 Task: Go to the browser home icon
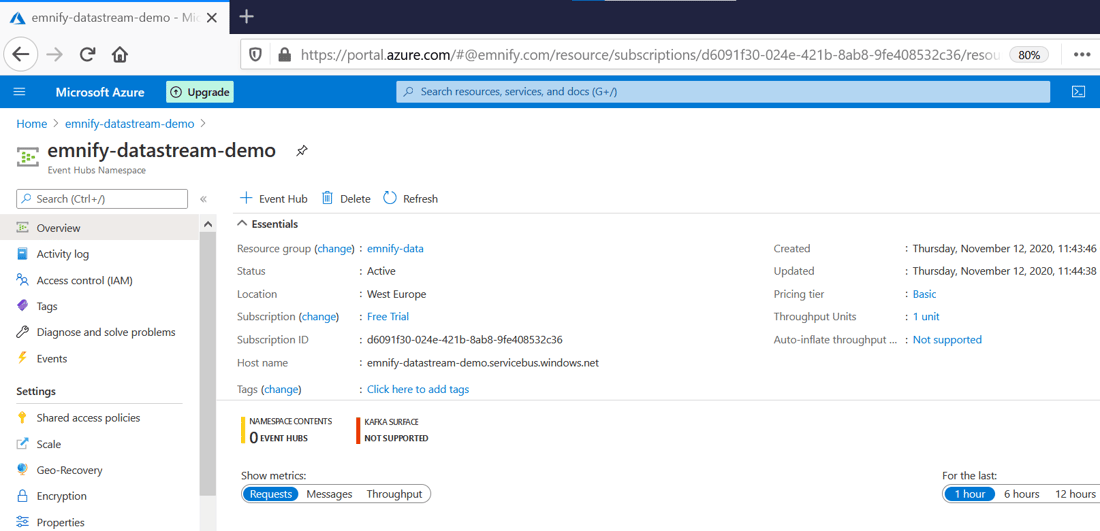click(x=120, y=55)
